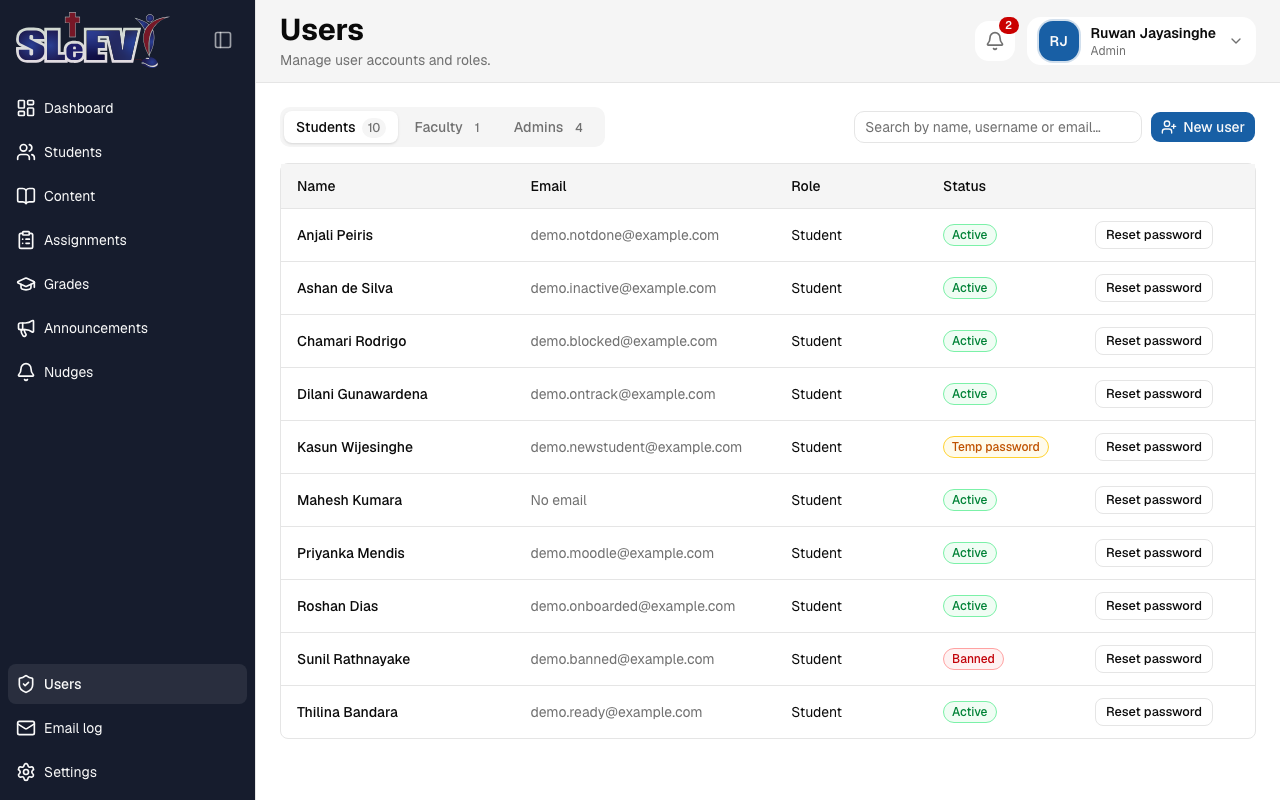This screenshot has width=1280, height=800.
Task: Click the Users shield icon
Action: point(26,684)
